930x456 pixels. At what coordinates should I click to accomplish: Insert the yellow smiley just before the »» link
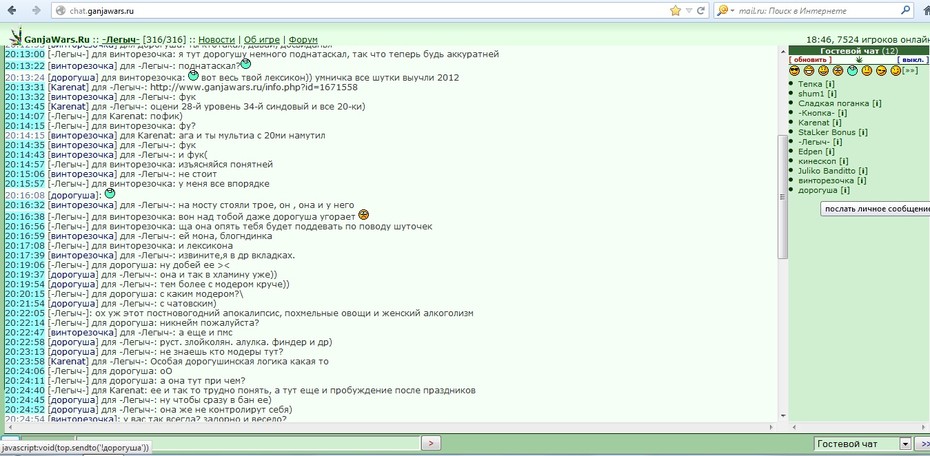tap(896, 71)
